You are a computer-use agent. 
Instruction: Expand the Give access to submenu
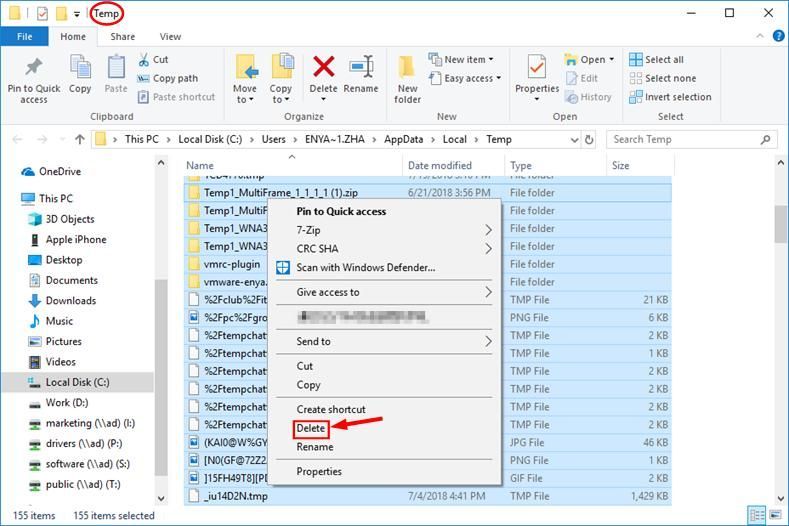(384, 292)
